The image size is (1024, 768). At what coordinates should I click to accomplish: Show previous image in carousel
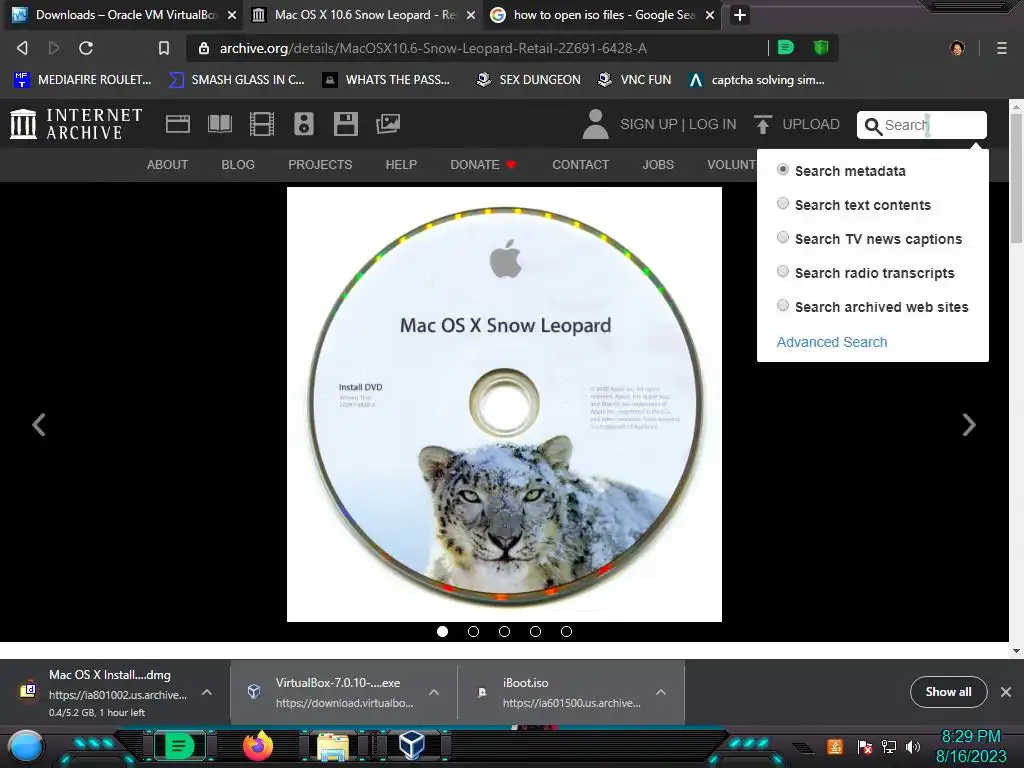click(39, 424)
